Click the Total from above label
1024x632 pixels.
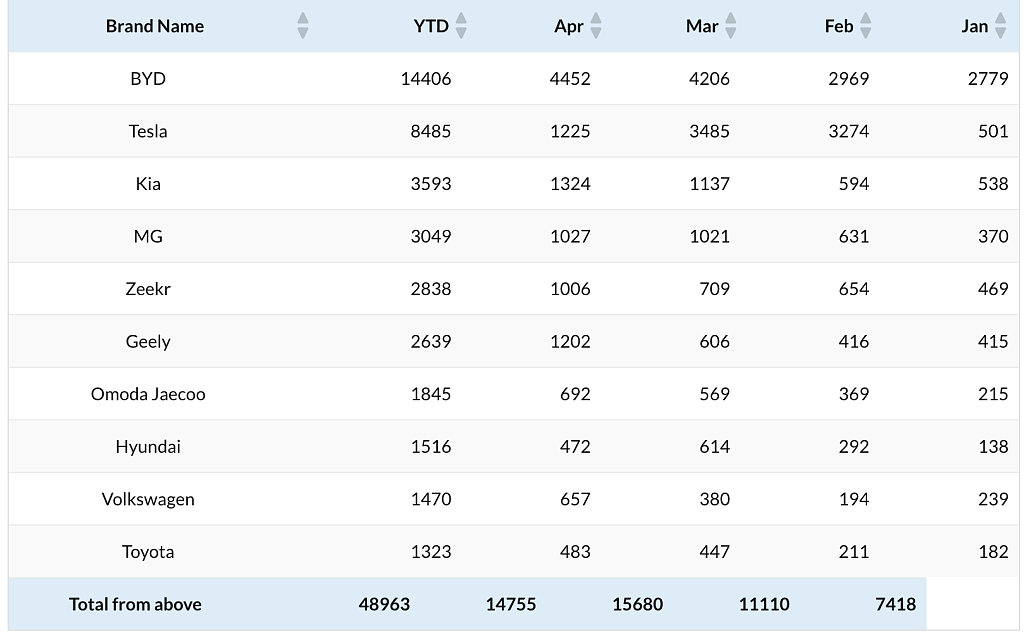(135, 604)
